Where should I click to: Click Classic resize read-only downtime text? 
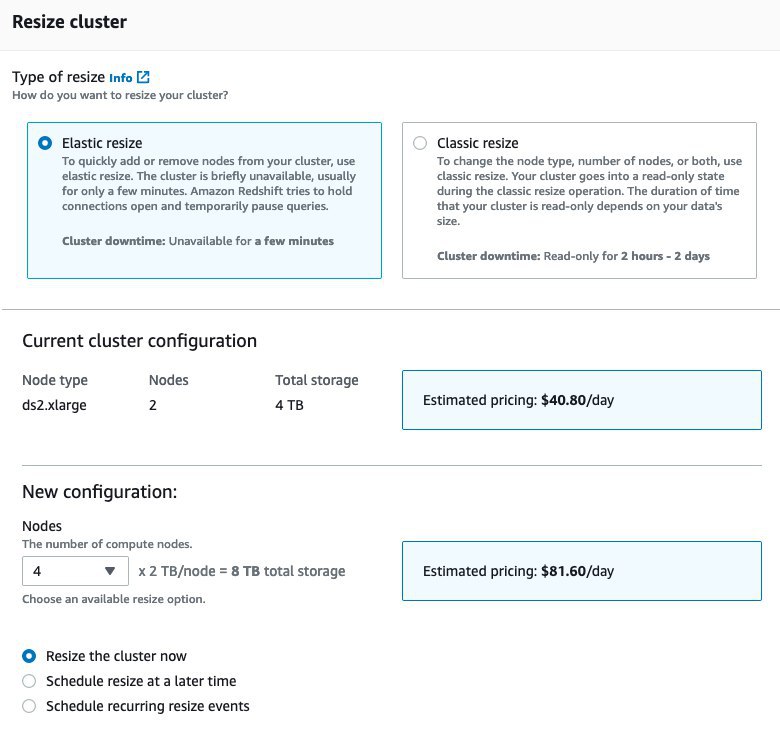click(573, 256)
